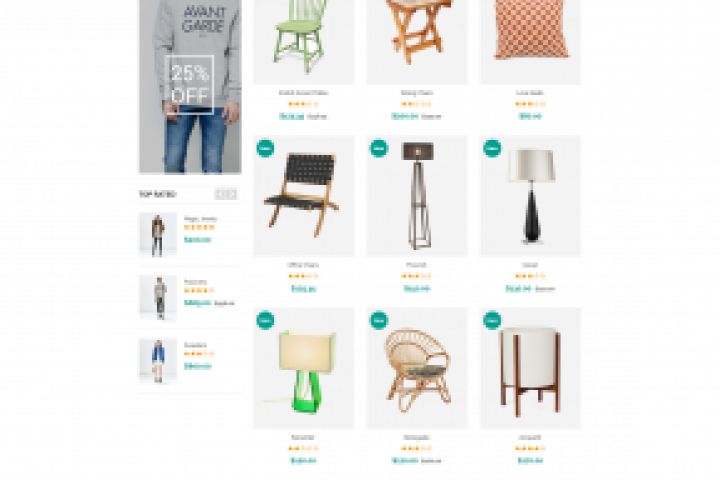This screenshot has height=480, width=720.
Task: Click the title under the woven folding chair
Action: (304, 265)
